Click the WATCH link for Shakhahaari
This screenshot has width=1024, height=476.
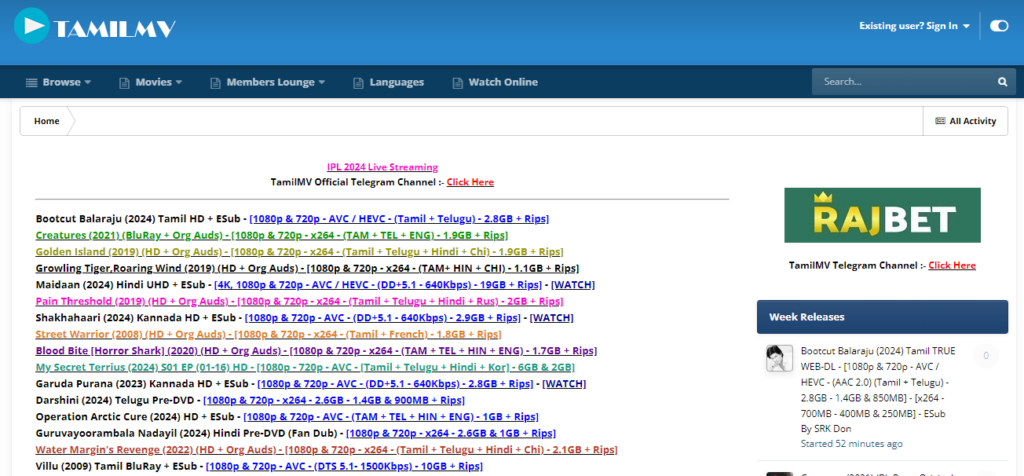[x=551, y=318]
